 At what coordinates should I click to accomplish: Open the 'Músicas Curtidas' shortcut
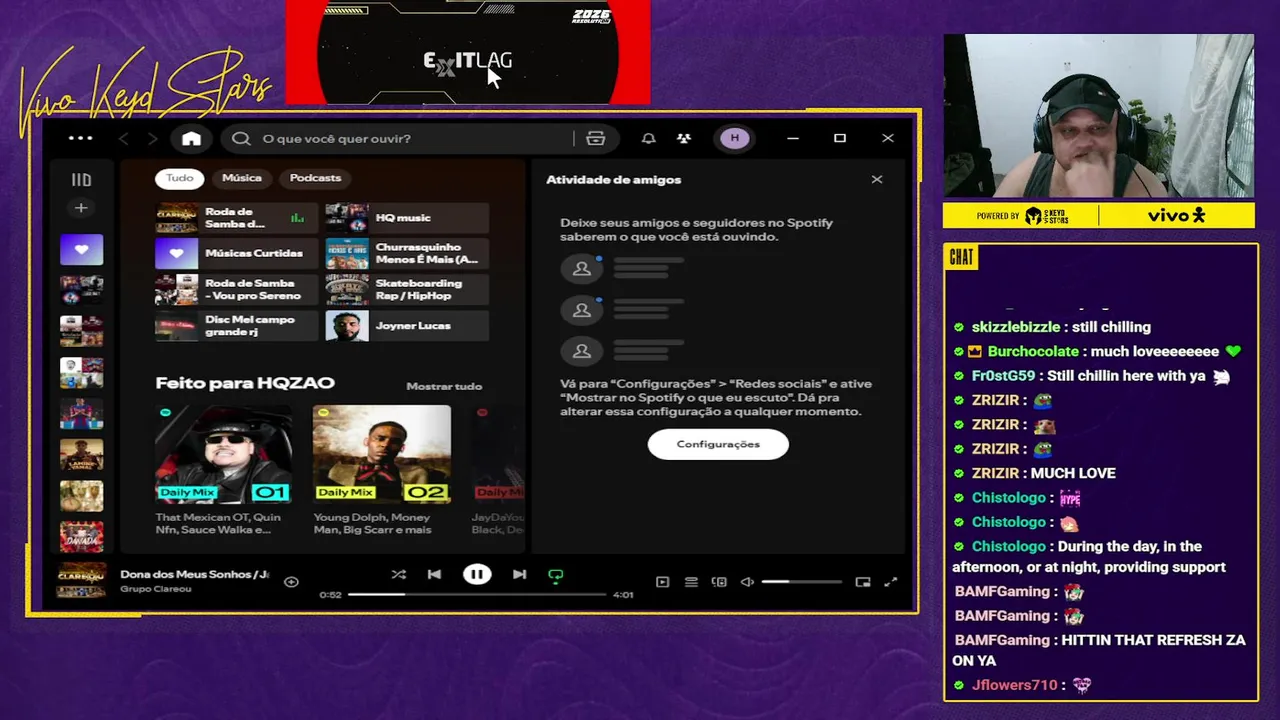pos(236,254)
